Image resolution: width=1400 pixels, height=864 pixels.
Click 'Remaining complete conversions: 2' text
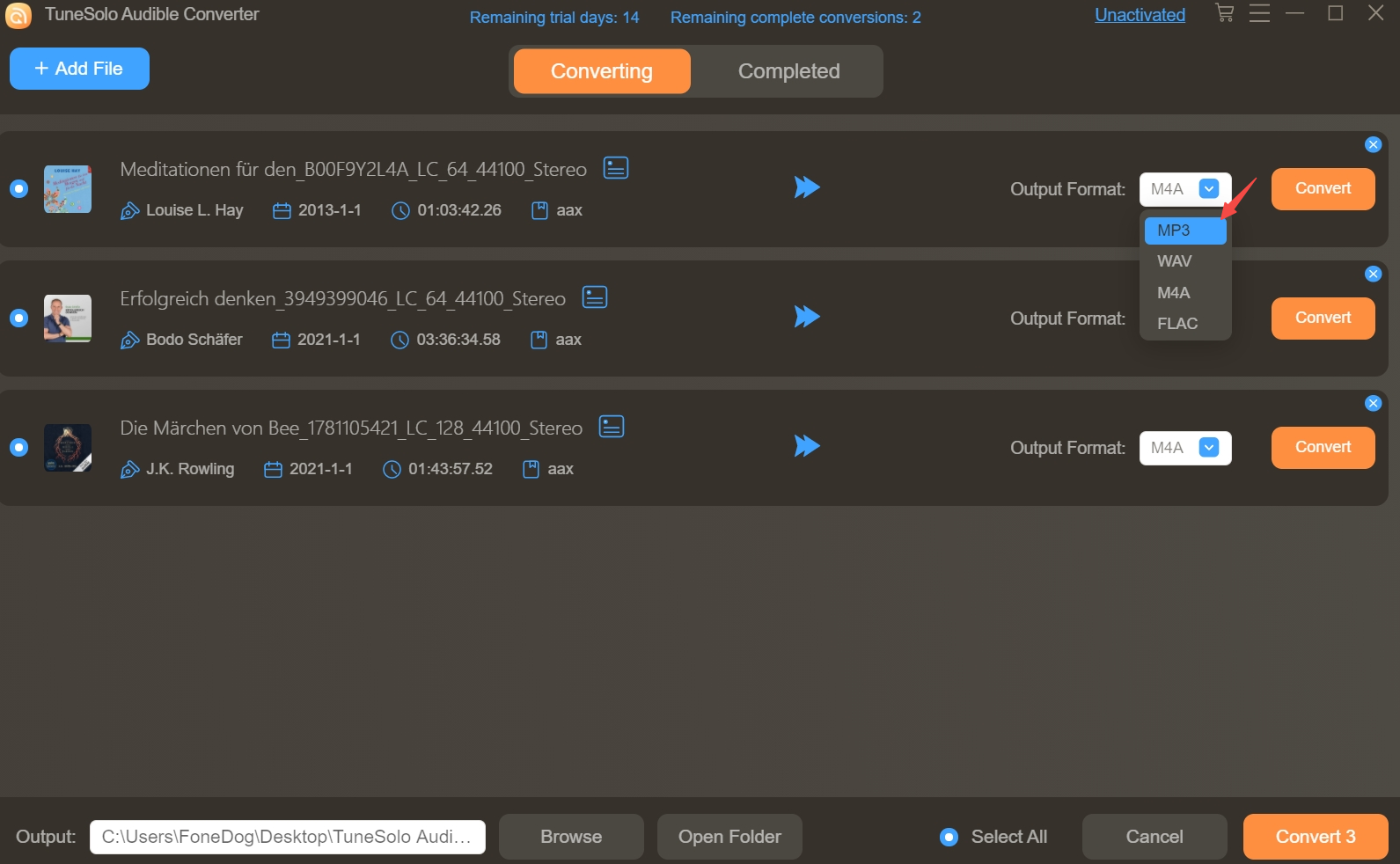click(795, 18)
